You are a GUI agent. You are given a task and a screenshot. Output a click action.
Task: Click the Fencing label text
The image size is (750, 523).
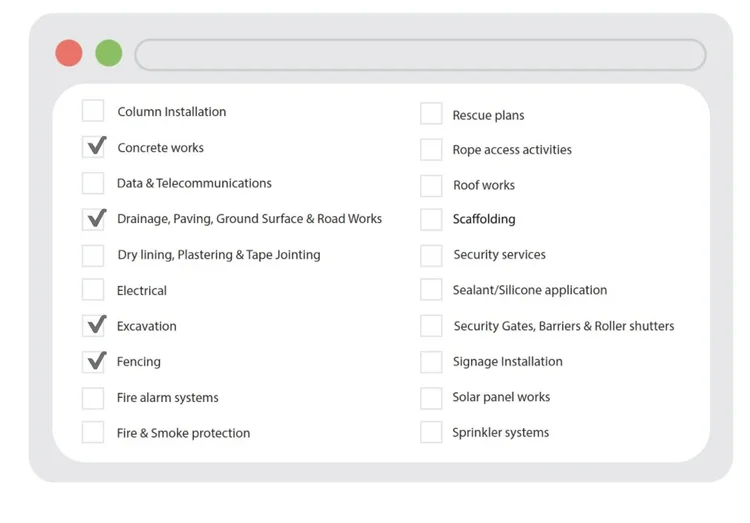tap(139, 362)
